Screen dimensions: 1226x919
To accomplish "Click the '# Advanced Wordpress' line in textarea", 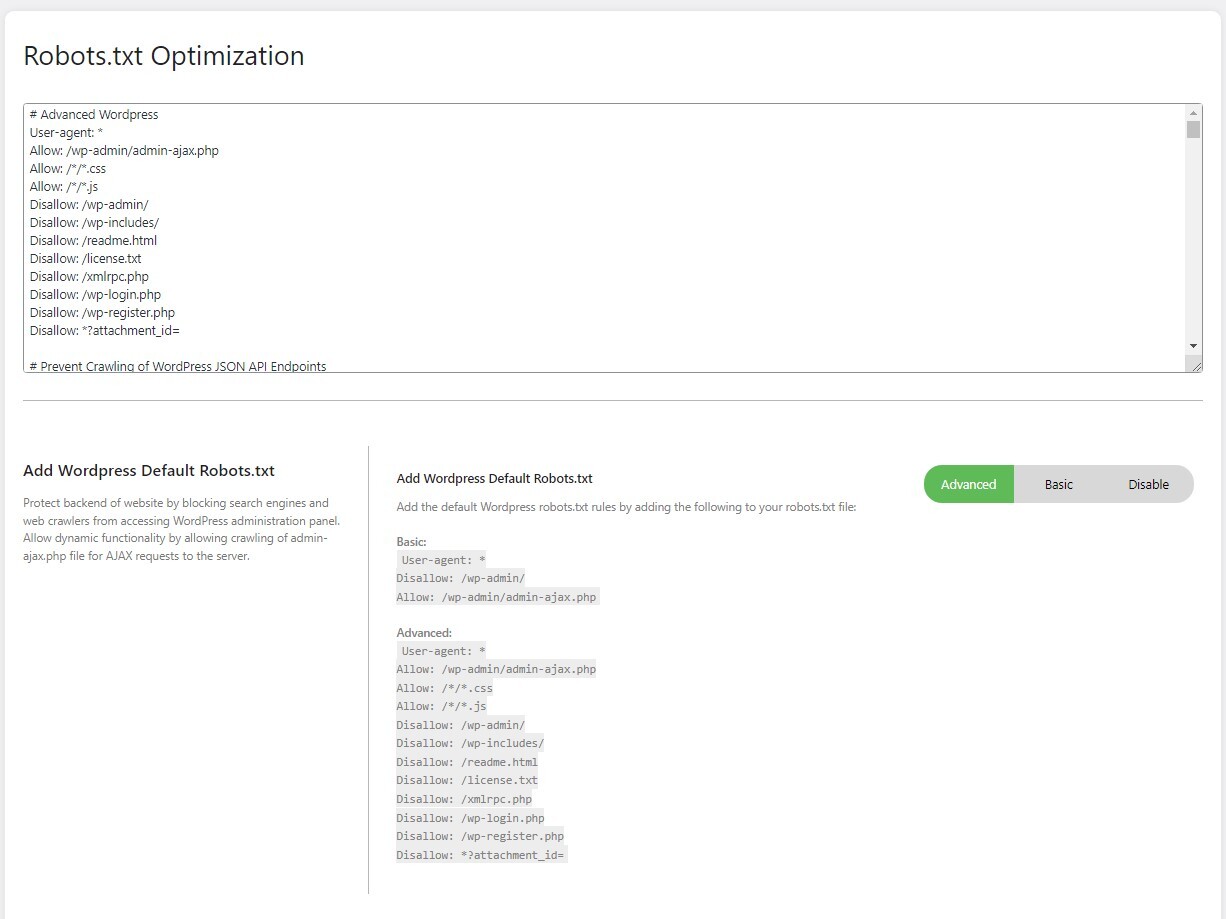I will pyautogui.click(x=94, y=115).
